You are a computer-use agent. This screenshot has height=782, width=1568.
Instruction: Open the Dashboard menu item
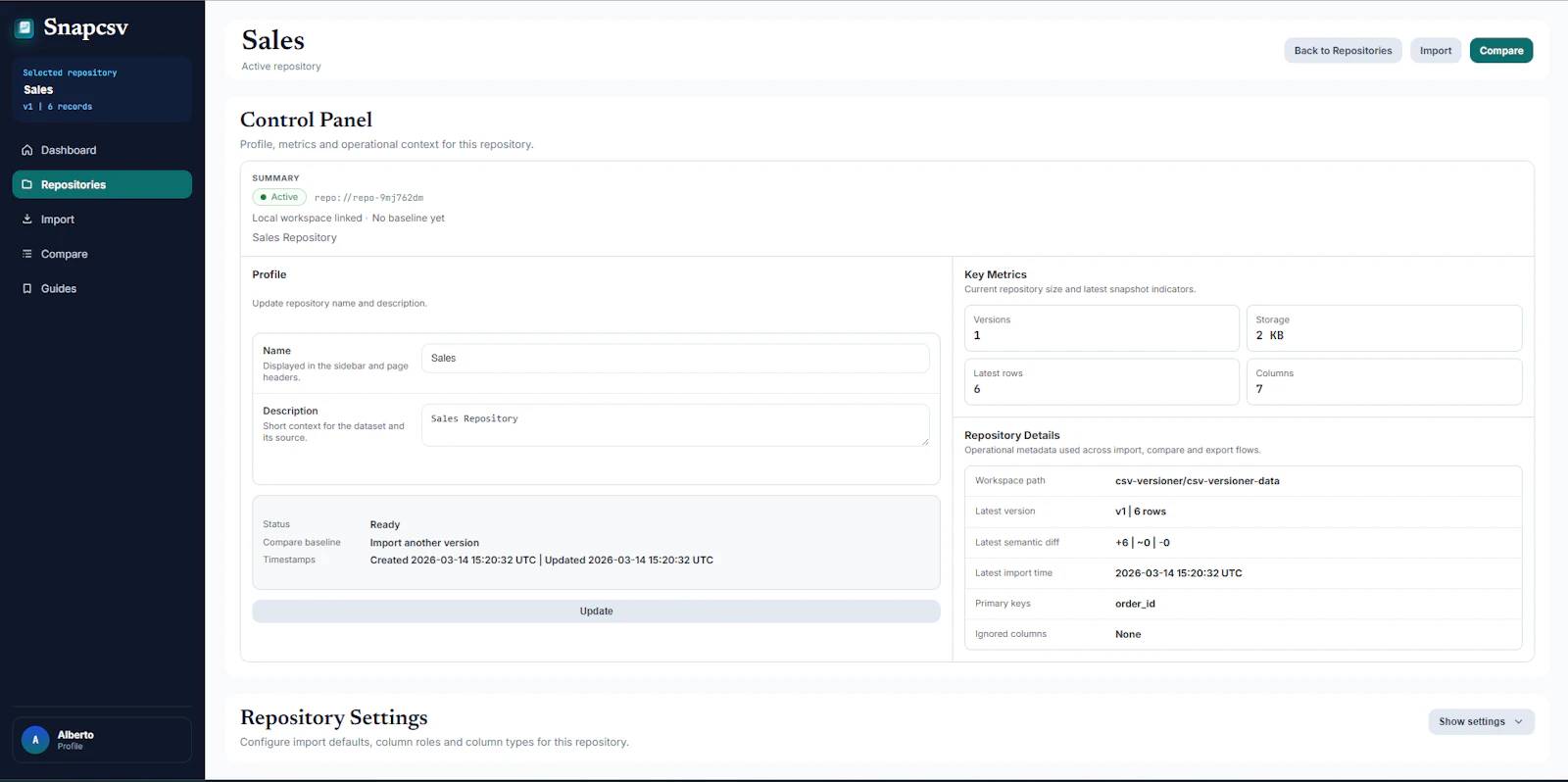pos(102,150)
